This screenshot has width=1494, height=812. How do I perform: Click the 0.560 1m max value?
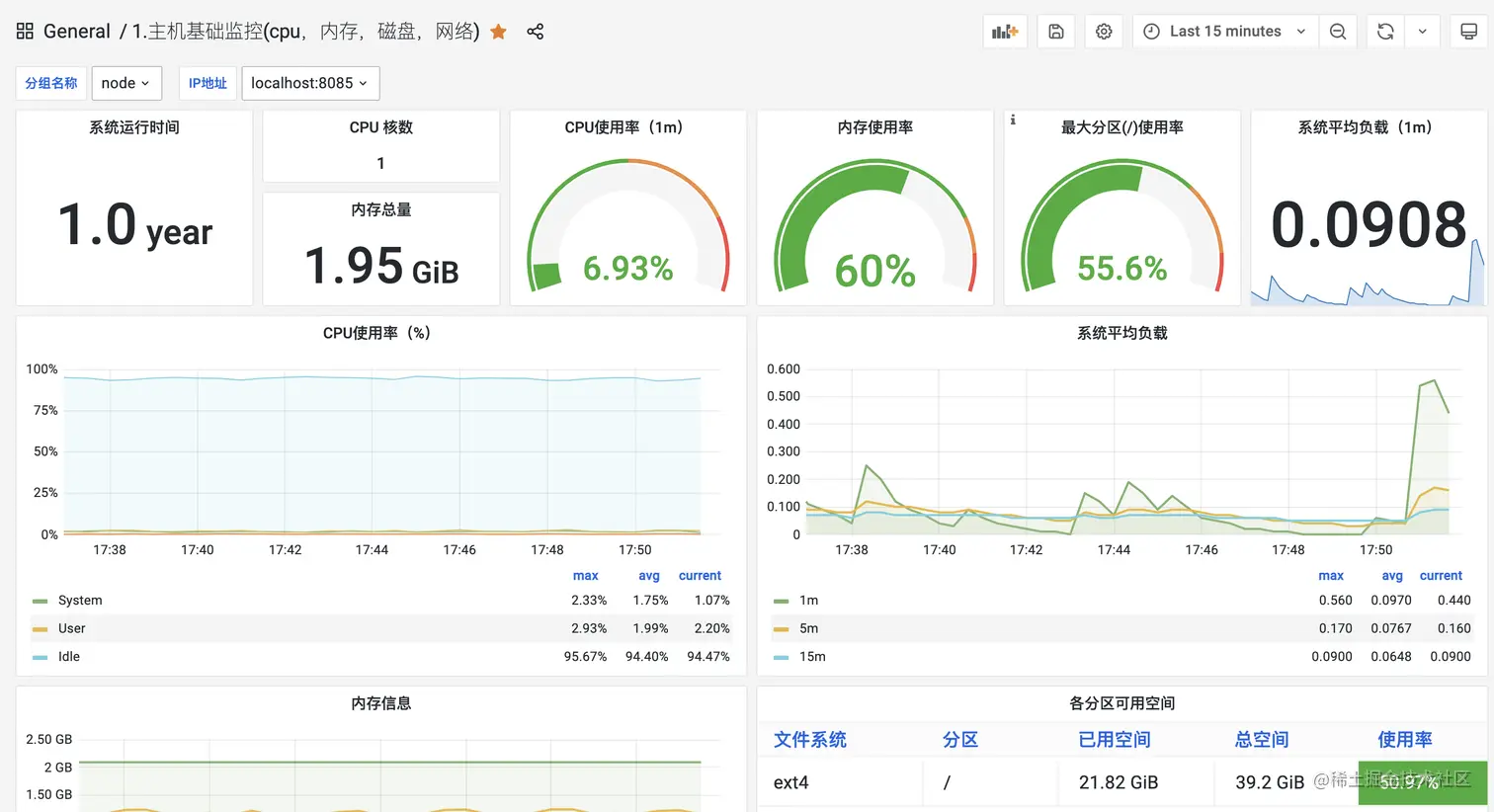coord(1335,601)
